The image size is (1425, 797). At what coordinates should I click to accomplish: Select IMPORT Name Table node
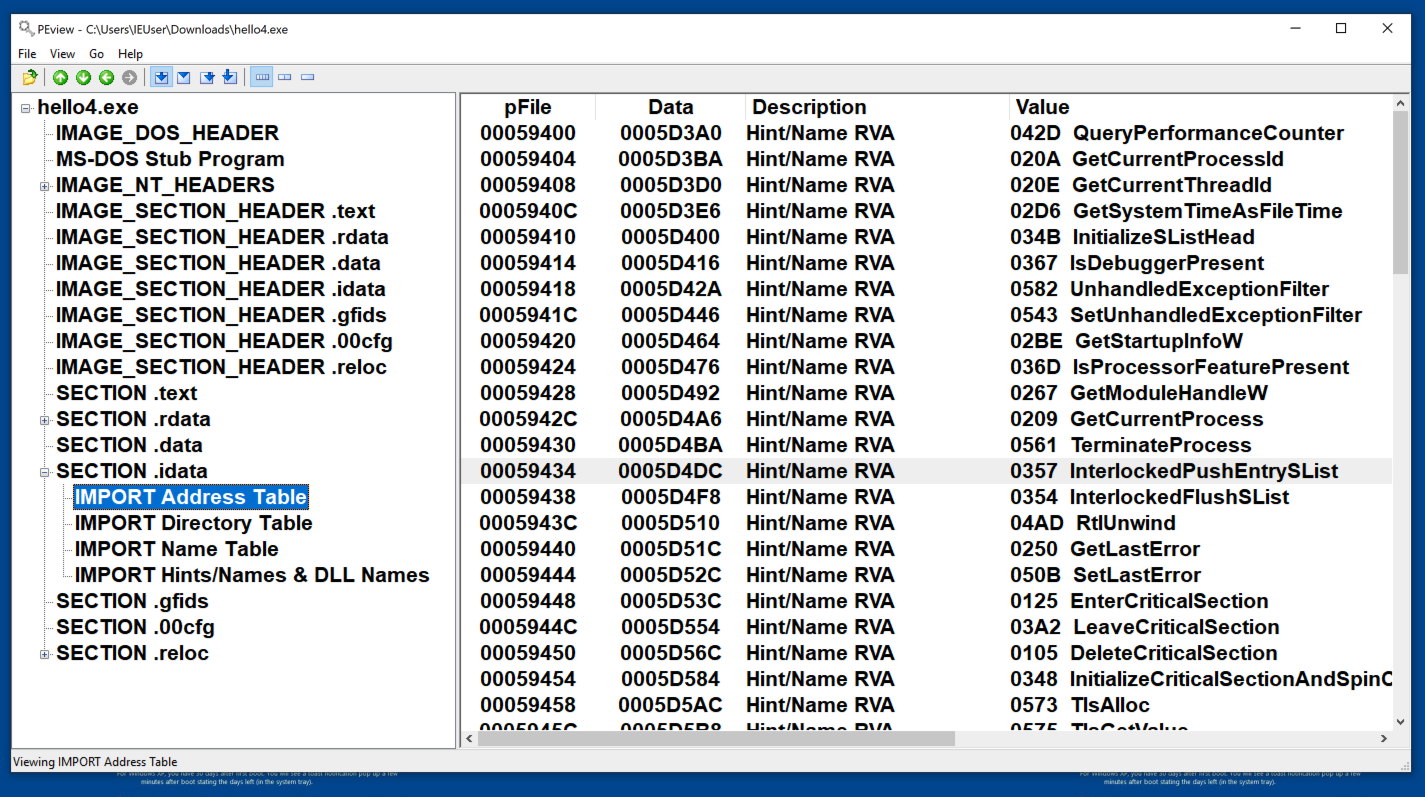click(177, 549)
